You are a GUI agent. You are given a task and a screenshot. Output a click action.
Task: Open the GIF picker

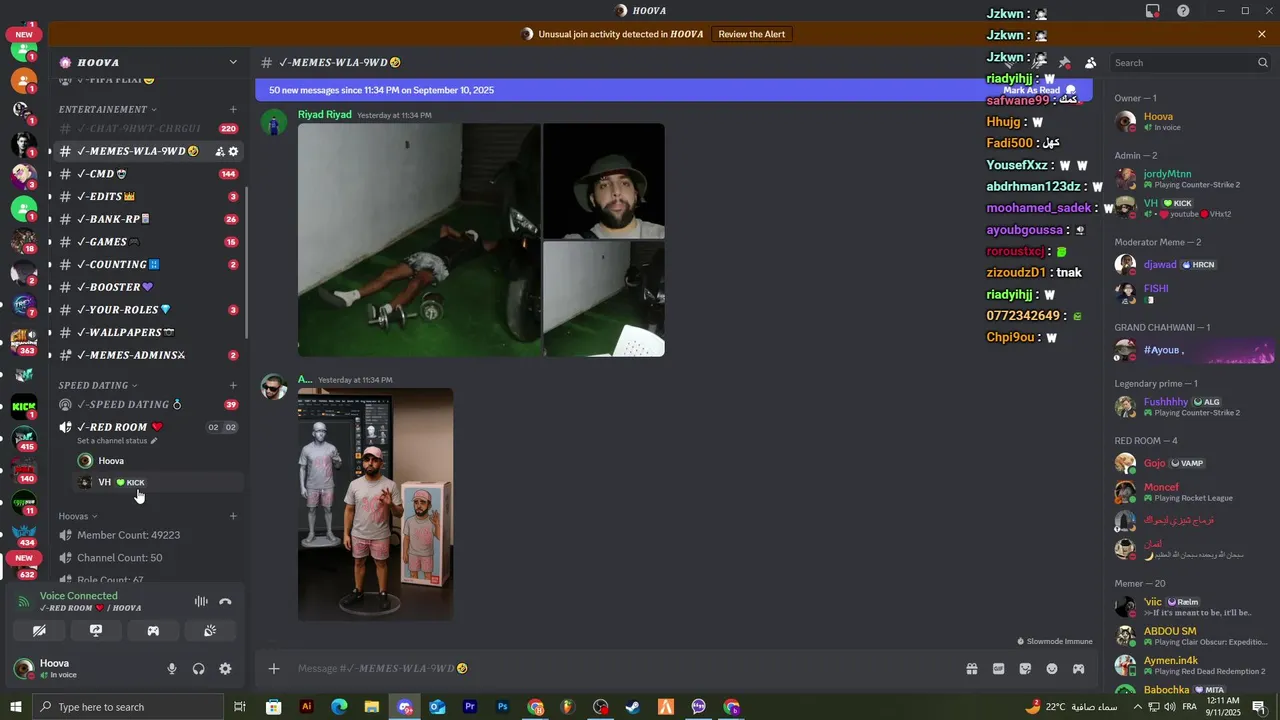998,668
